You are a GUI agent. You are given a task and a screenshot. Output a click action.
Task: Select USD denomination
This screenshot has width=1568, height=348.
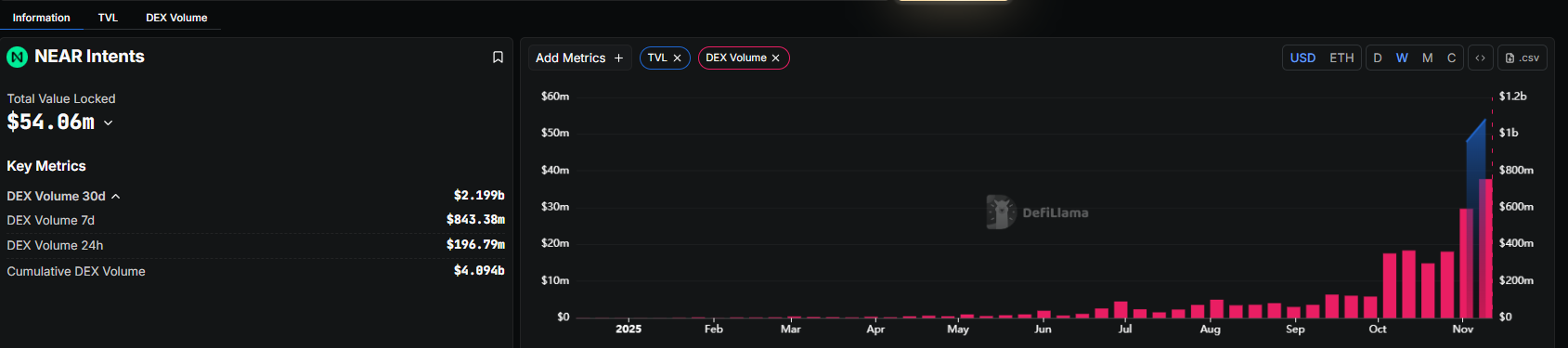coord(1302,58)
